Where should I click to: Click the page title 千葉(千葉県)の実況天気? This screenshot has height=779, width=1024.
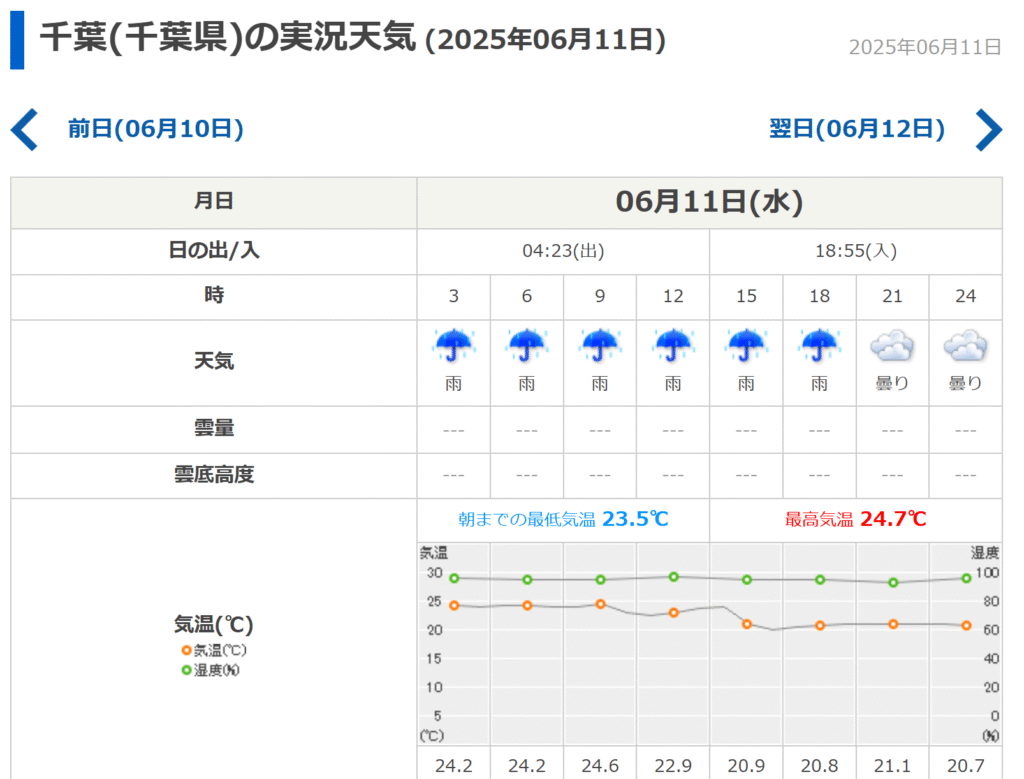click(227, 37)
